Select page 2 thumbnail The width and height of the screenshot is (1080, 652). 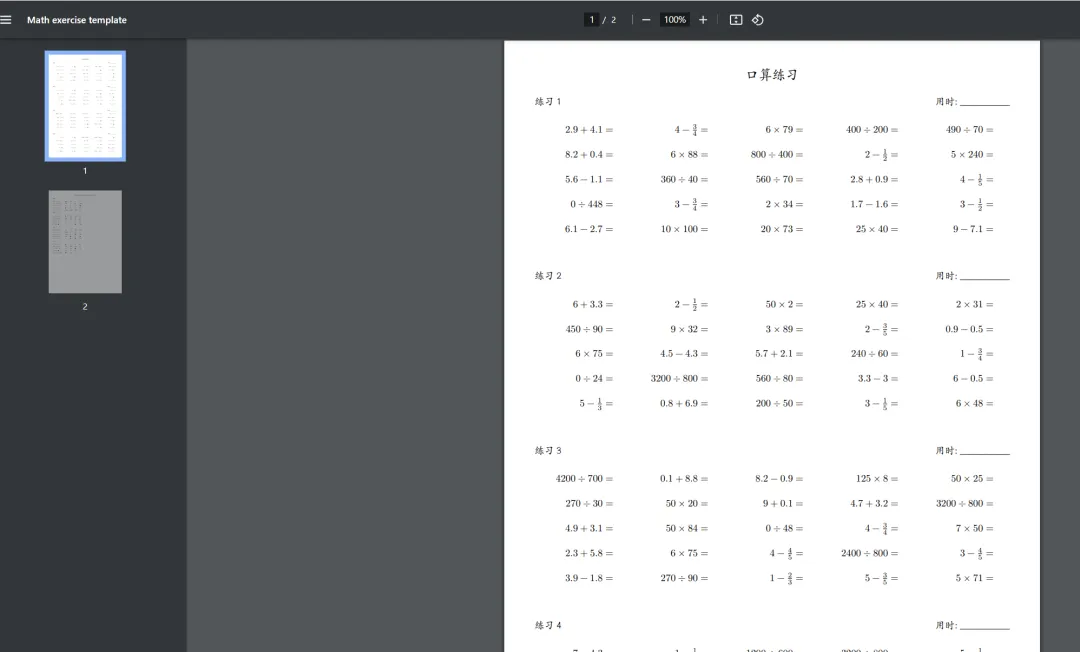click(85, 242)
